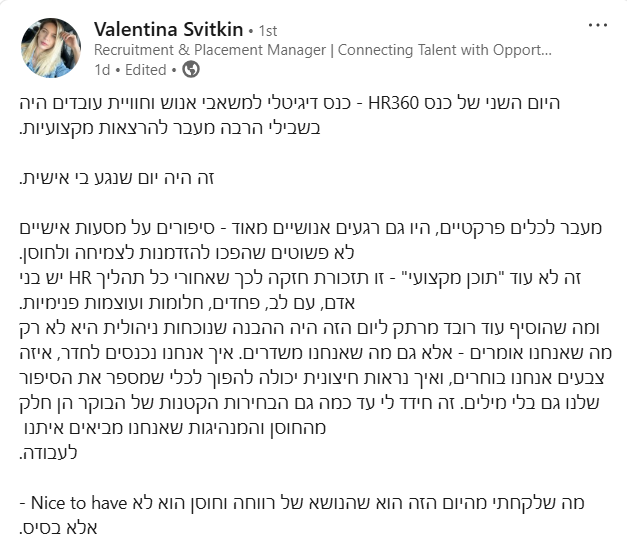Open Valentina Svitkin's profile picture
627x557 pixels.
click(50, 47)
